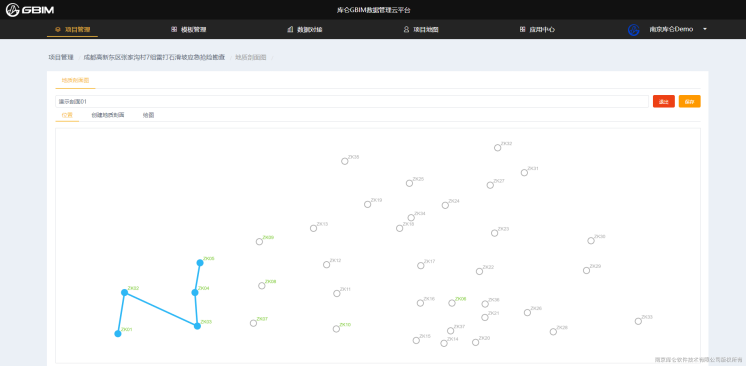Screen dimensions: 746x366
Task: Click the 应用中心 grid icon
Action: (522, 30)
